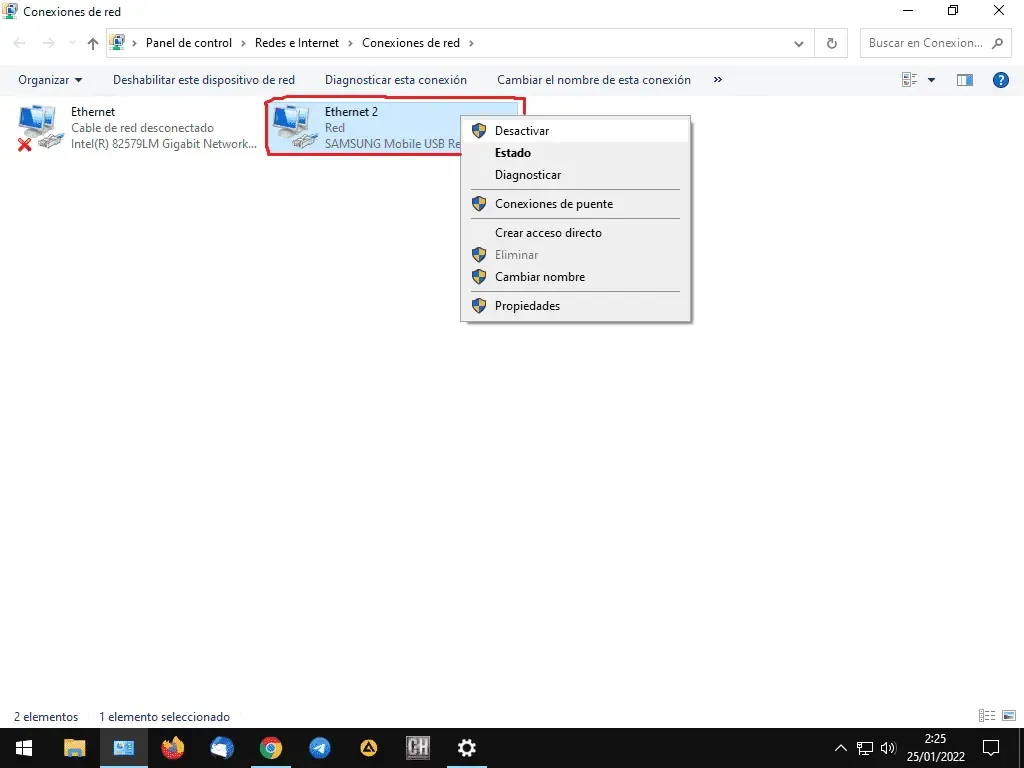1024x768 pixels.
Task: Go back with the back arrow
Action: tap(20, 43)
